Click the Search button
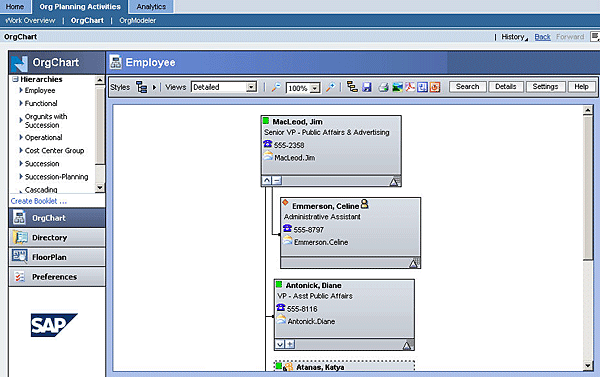Screen dimensions: 600x377 tap(468, 87)
